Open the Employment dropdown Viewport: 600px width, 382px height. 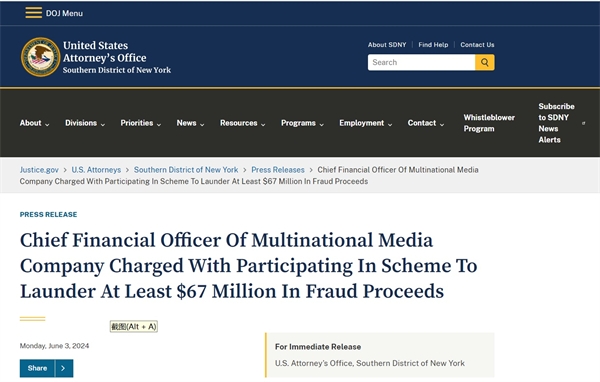tap(366, 123)
